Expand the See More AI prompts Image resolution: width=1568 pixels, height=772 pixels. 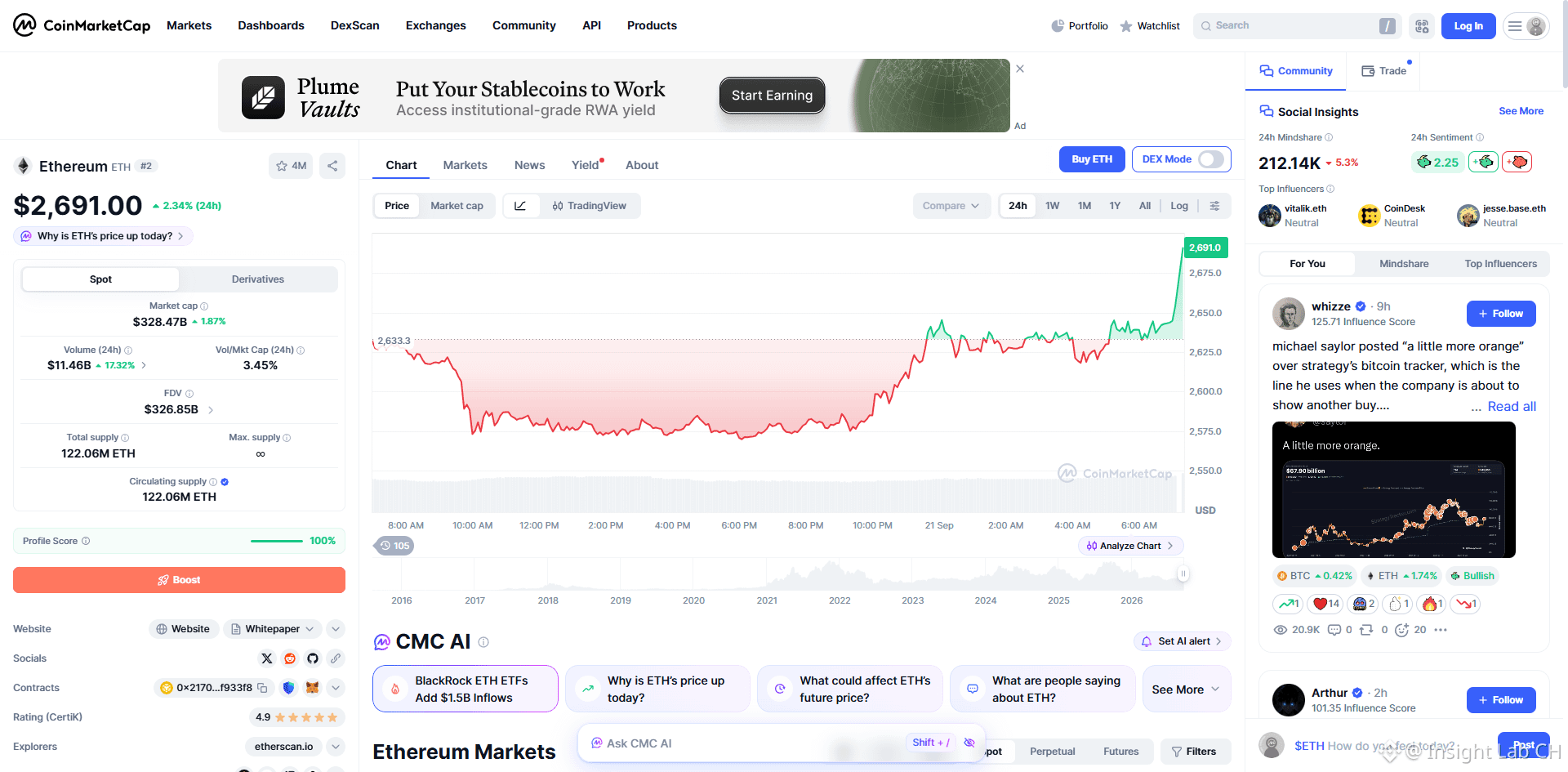(1186, 689)
